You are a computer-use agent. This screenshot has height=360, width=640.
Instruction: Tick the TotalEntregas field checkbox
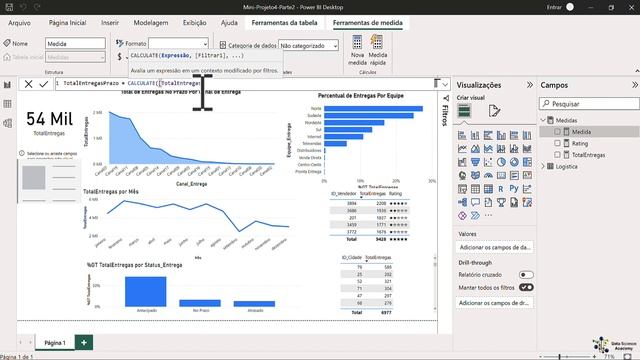pyautogui.click(x=557, y=155)
